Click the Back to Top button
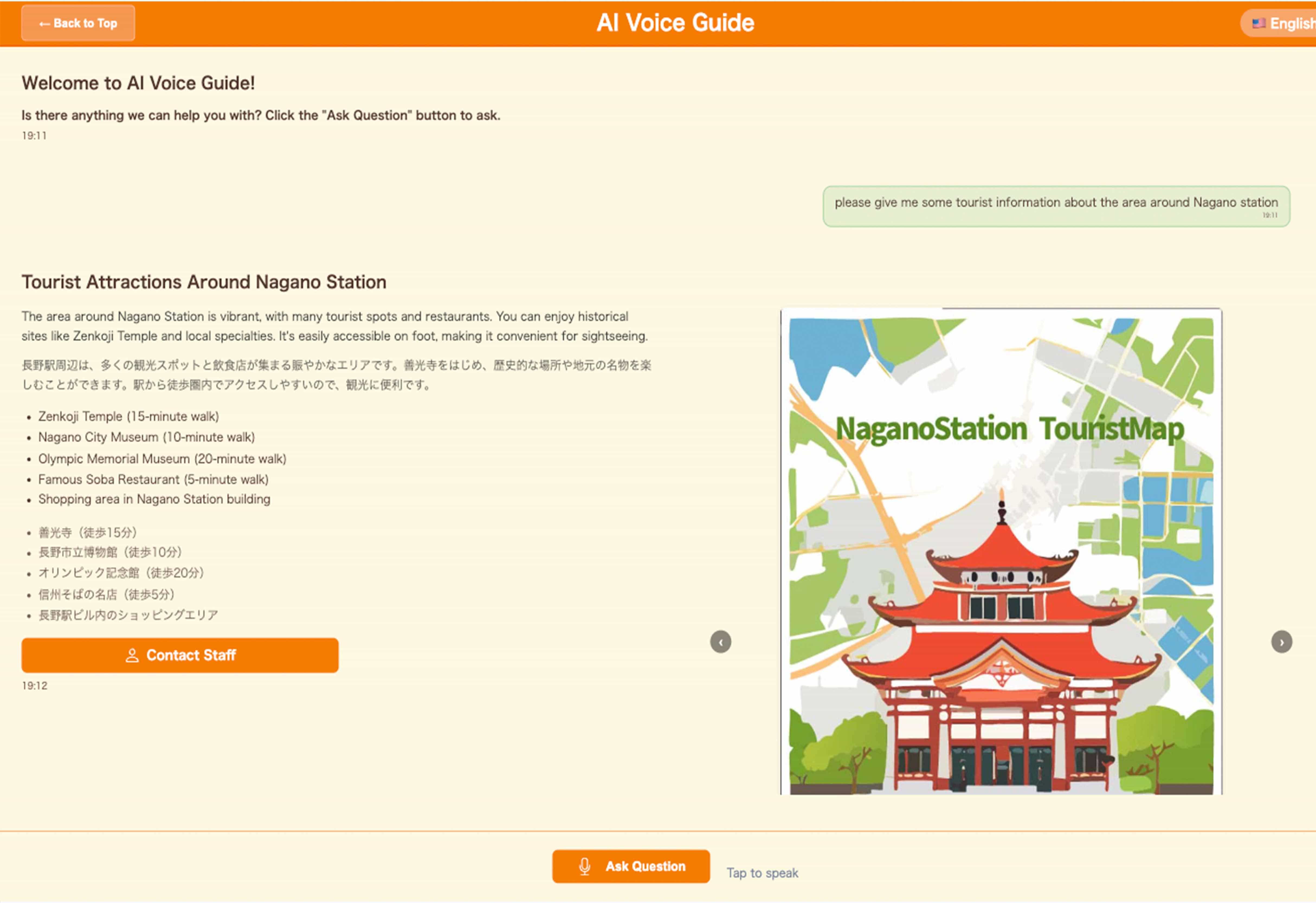The width and height of the screenshot is (1316, 903). tap(78, 23)
